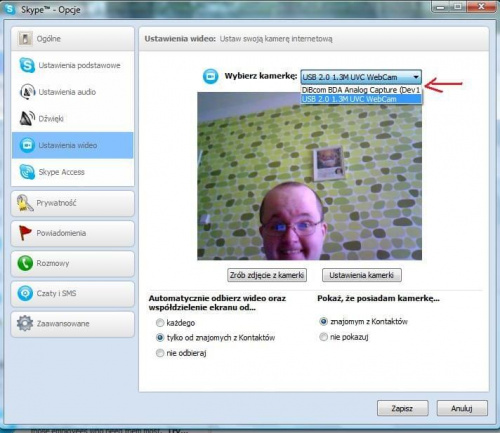Image resolution: width=500 pixels, height=433 pixels.
Task: Open the Skype Access entry
Action: click(x=73, y=172)
